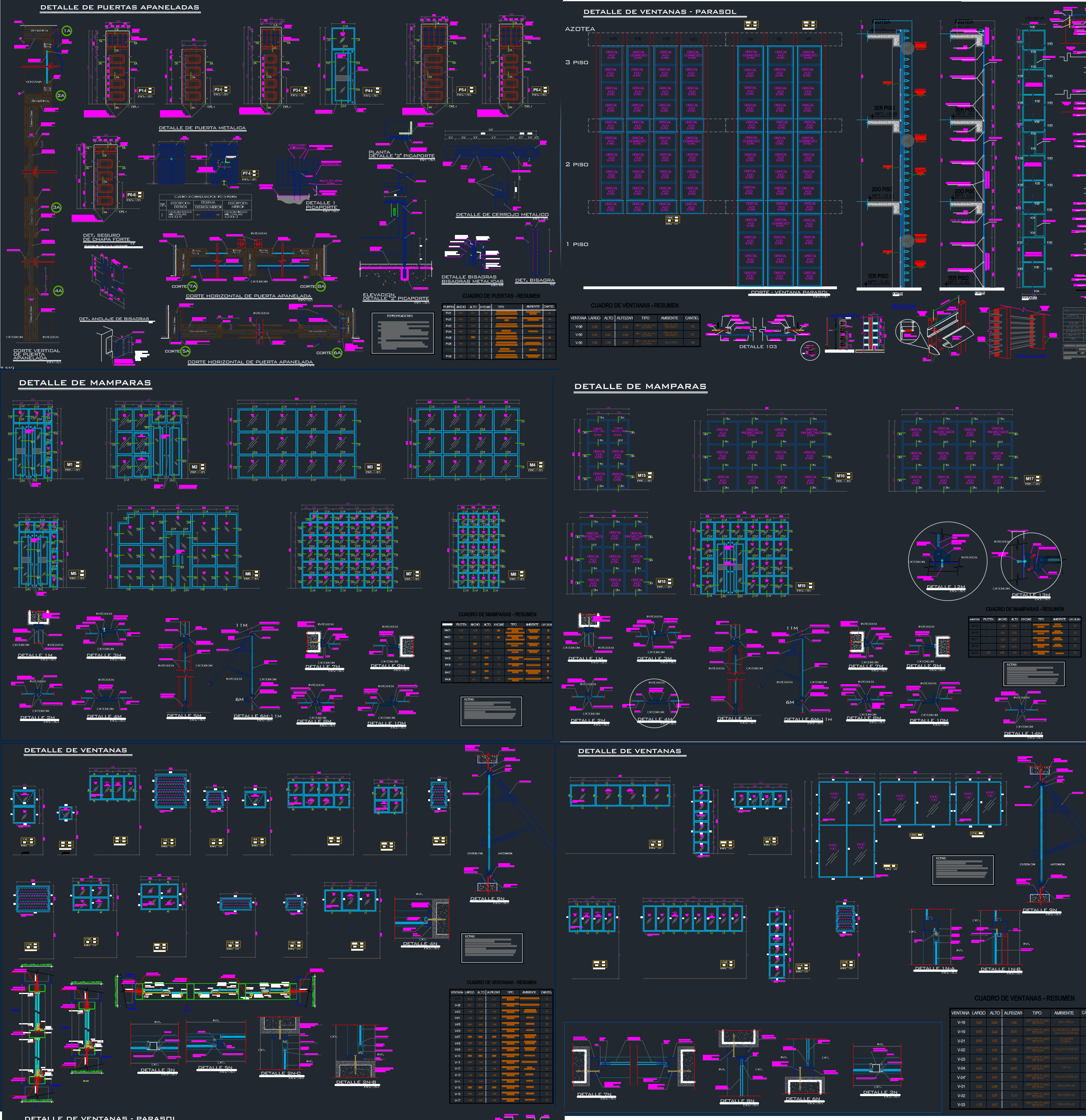Select the M18 mampara tag
The height and width of the screenshot is (1120, 1086).
tap(665, 582)
